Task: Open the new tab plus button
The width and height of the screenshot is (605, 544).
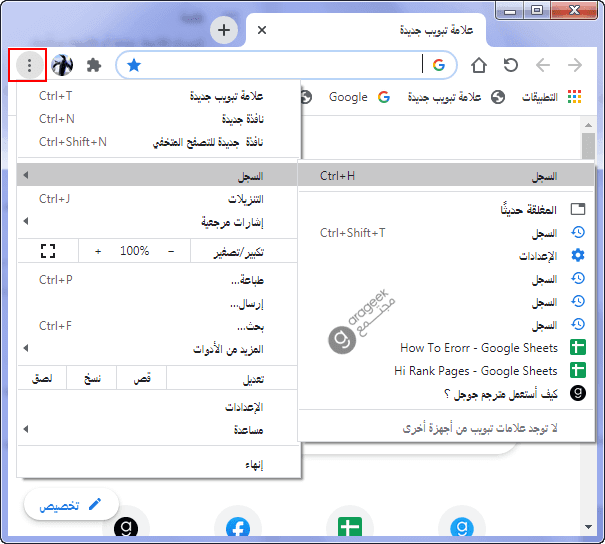Action: pos(224,30)
